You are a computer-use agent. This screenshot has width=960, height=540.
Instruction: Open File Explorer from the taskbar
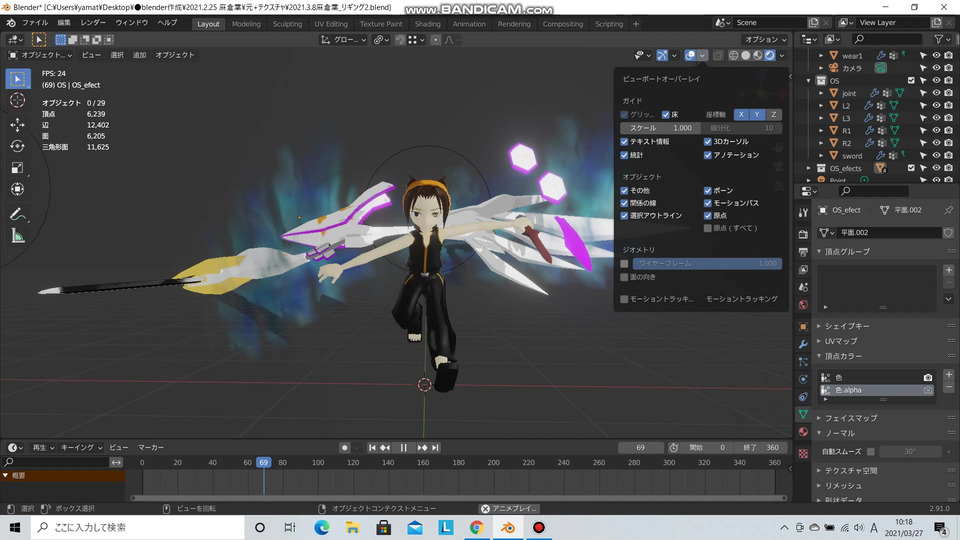coord(353,527)
